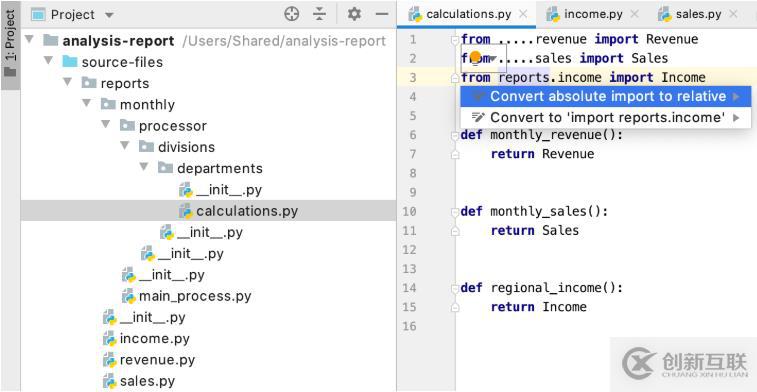This screenshot has width=757, height=392.
Task: Close the sales.py tab
Action: pos(733,14)
